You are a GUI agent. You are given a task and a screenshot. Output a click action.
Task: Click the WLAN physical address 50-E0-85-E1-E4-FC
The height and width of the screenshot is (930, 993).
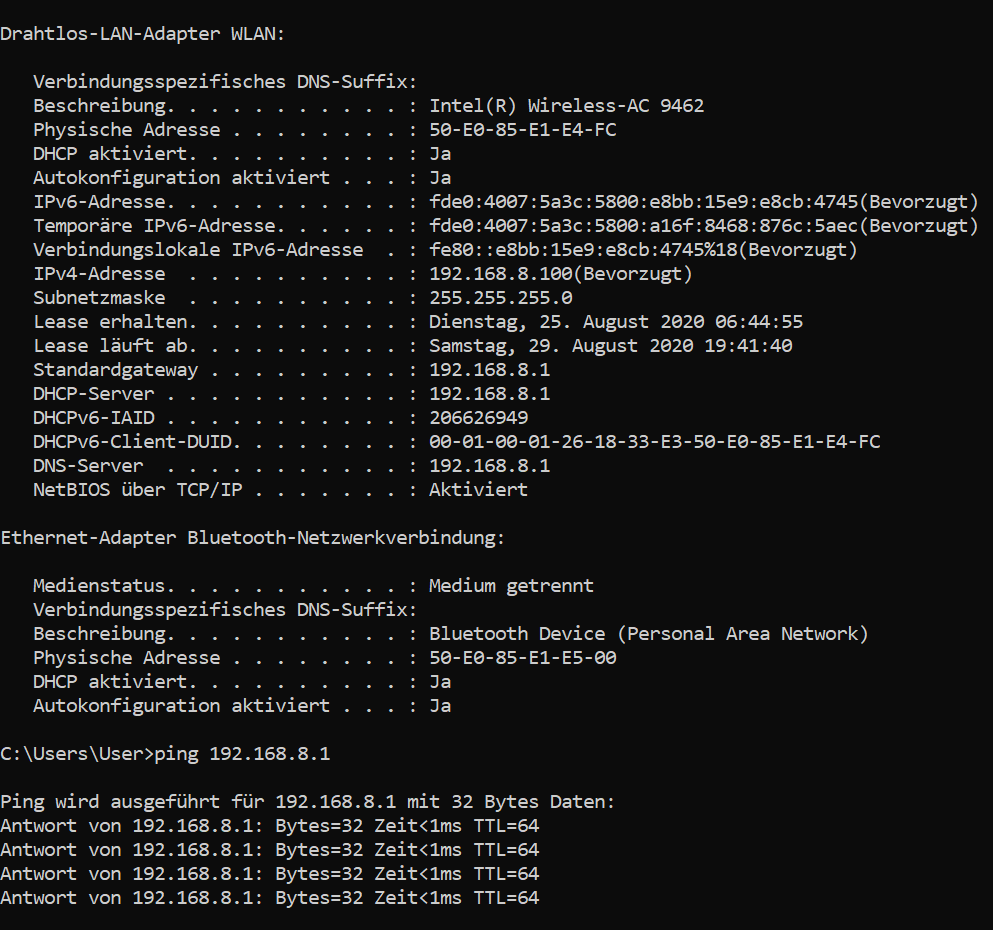522,130
